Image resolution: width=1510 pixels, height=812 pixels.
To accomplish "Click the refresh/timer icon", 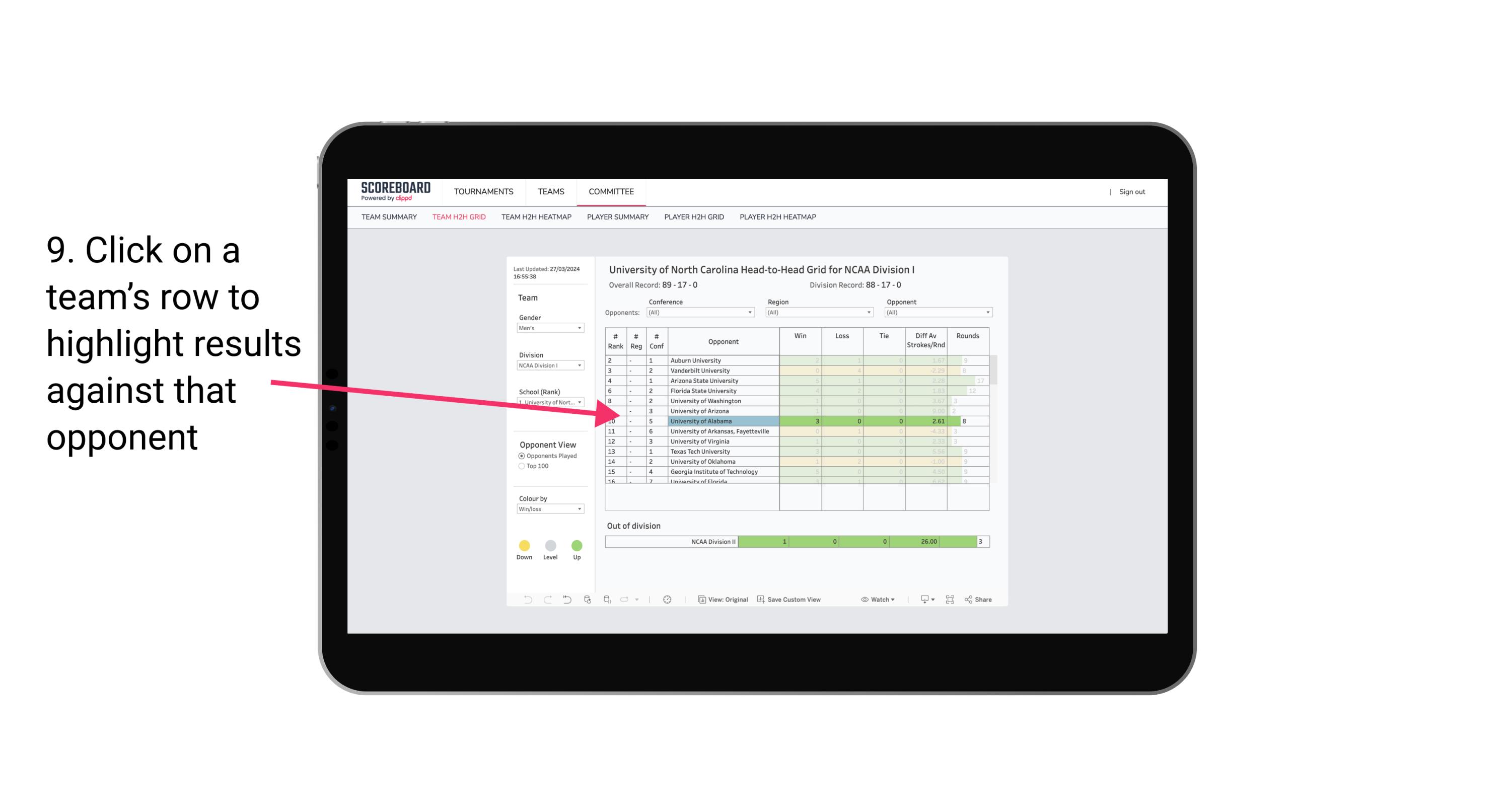I will point(669,600).
